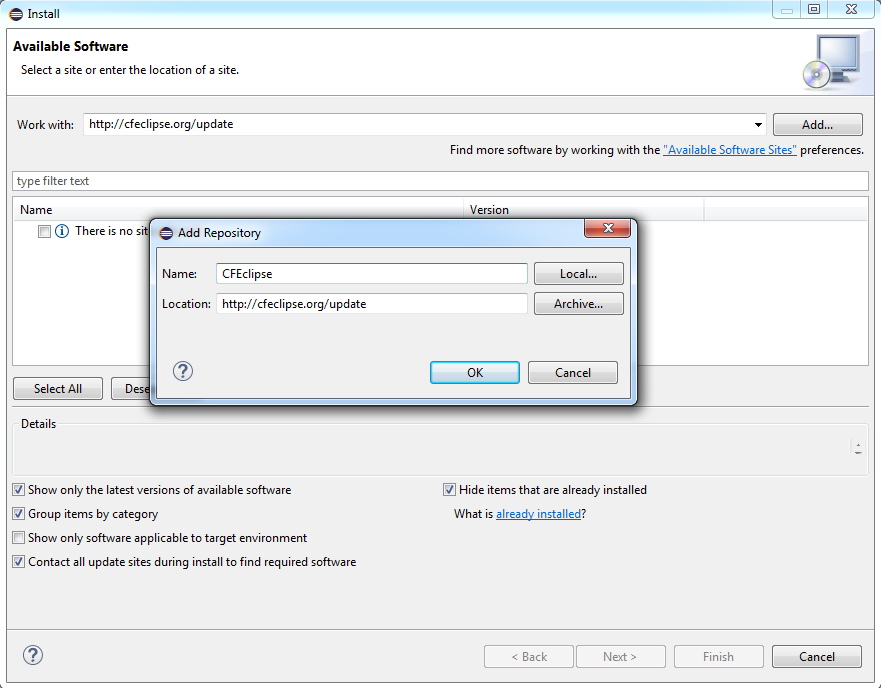Close the Add Repository dialog with red X
The height and width of the screenshot is (688, 881).
click(607, 230)
